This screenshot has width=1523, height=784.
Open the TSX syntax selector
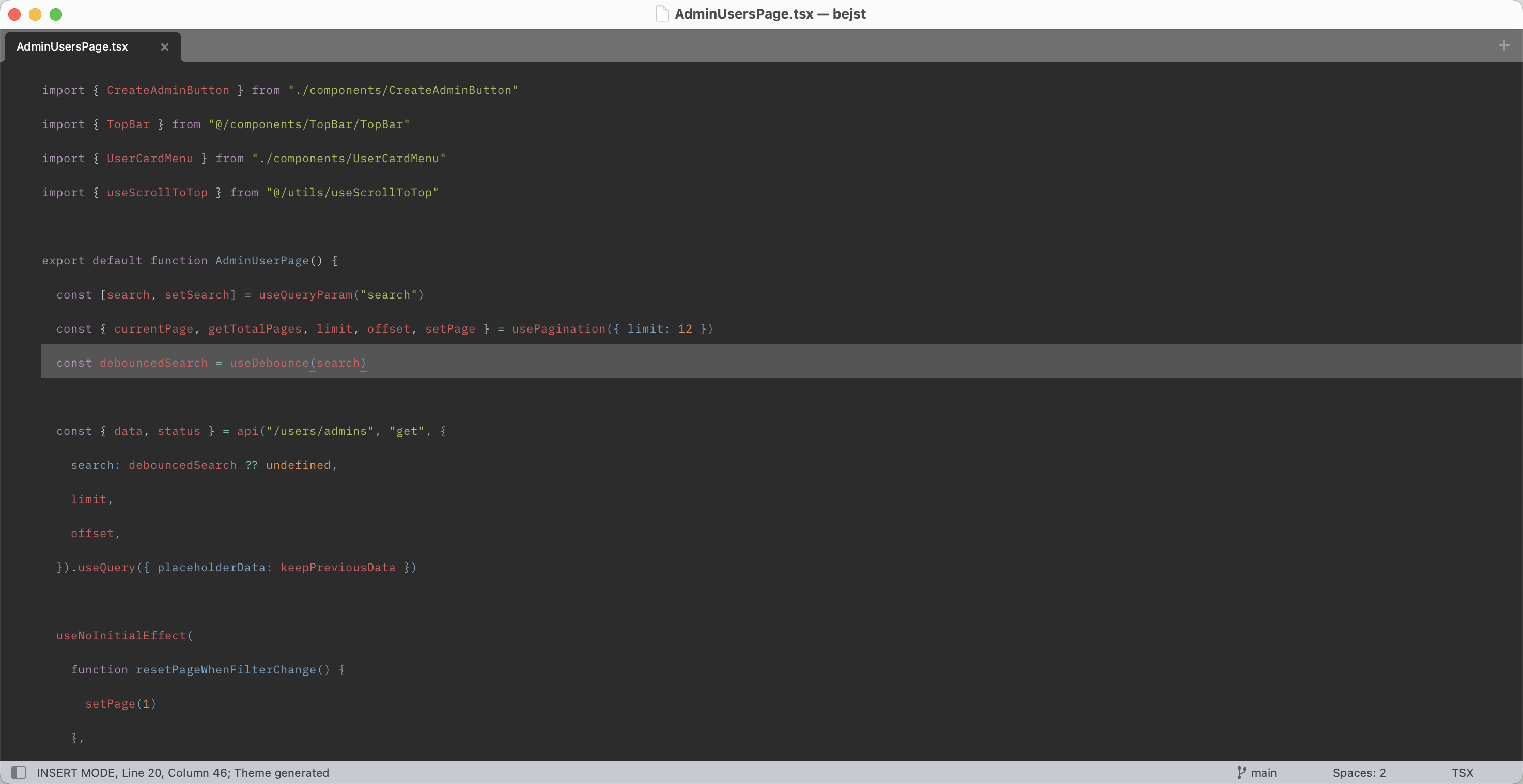click(1462, 772)
